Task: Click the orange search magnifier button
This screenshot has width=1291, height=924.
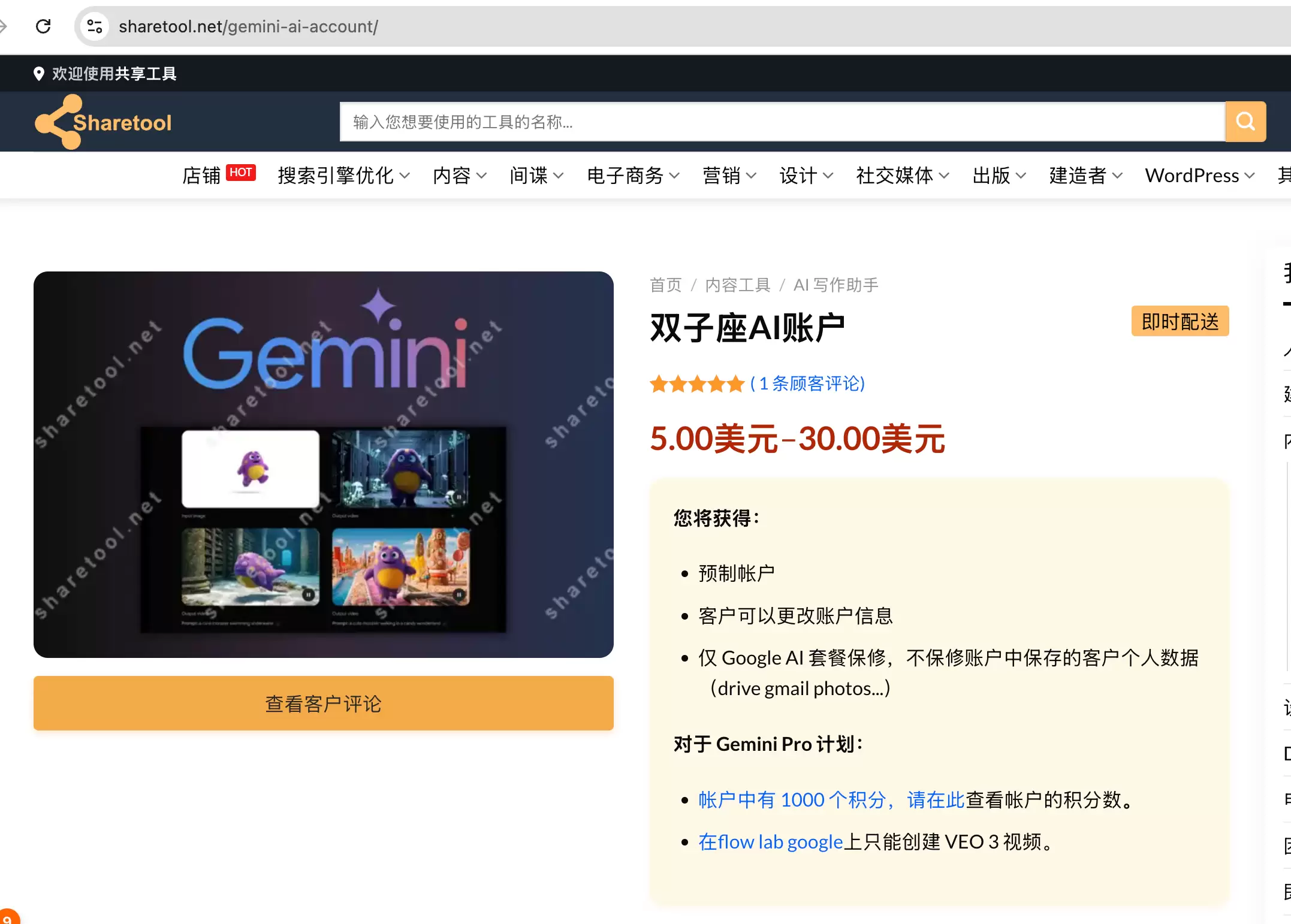Action: pos(1245,122)
